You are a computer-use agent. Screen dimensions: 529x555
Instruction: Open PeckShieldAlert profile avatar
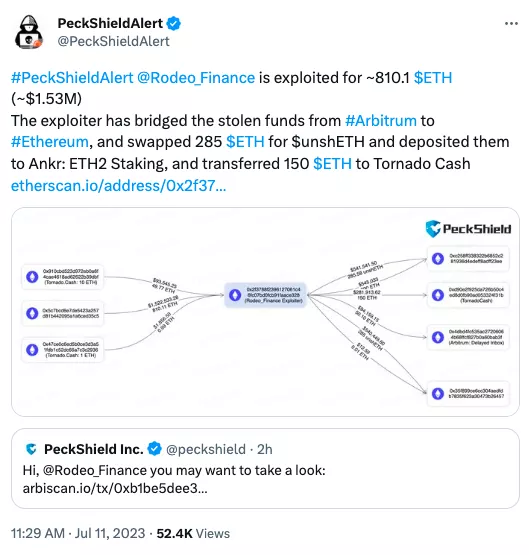29,32
